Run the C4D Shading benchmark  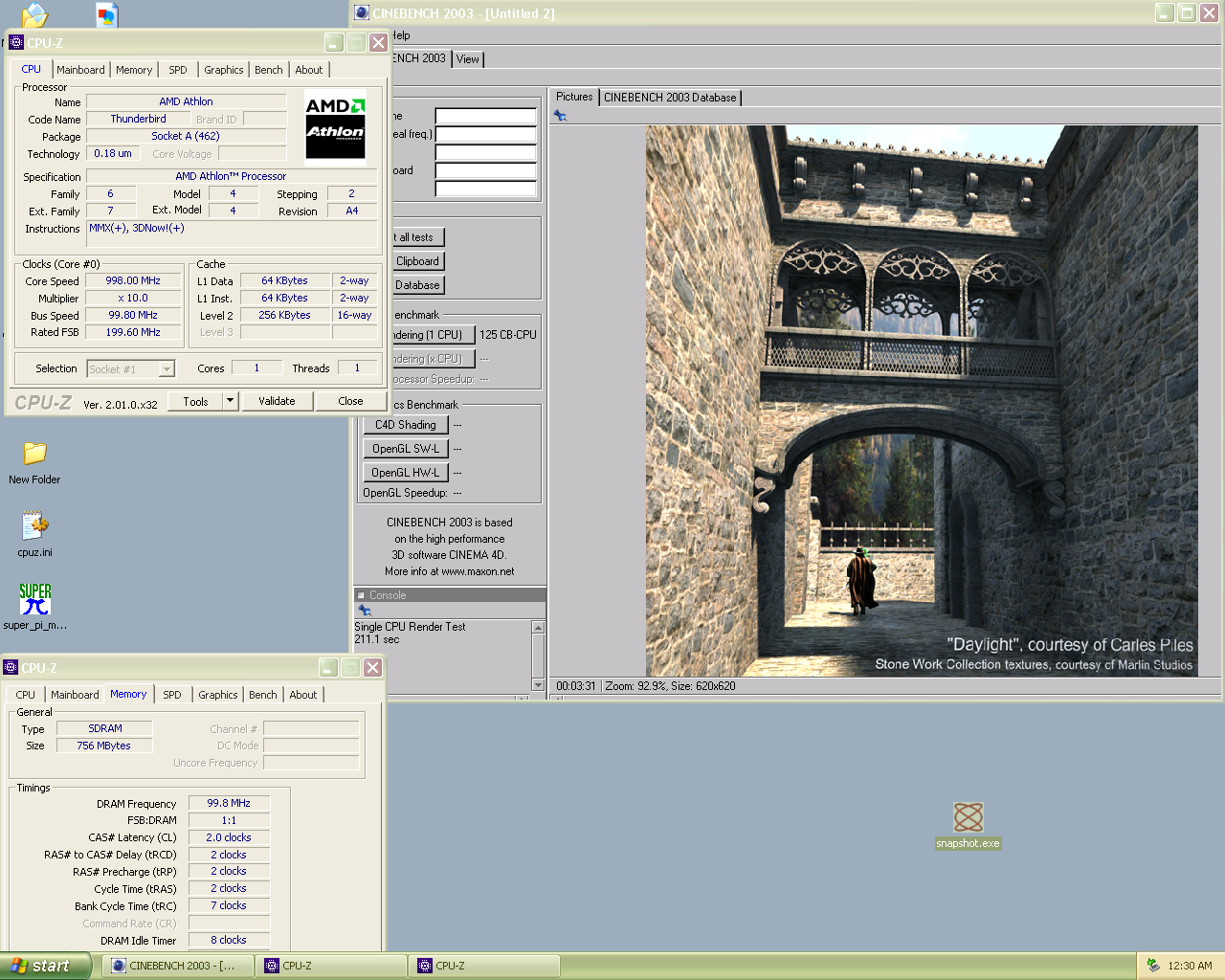[406, 425]
